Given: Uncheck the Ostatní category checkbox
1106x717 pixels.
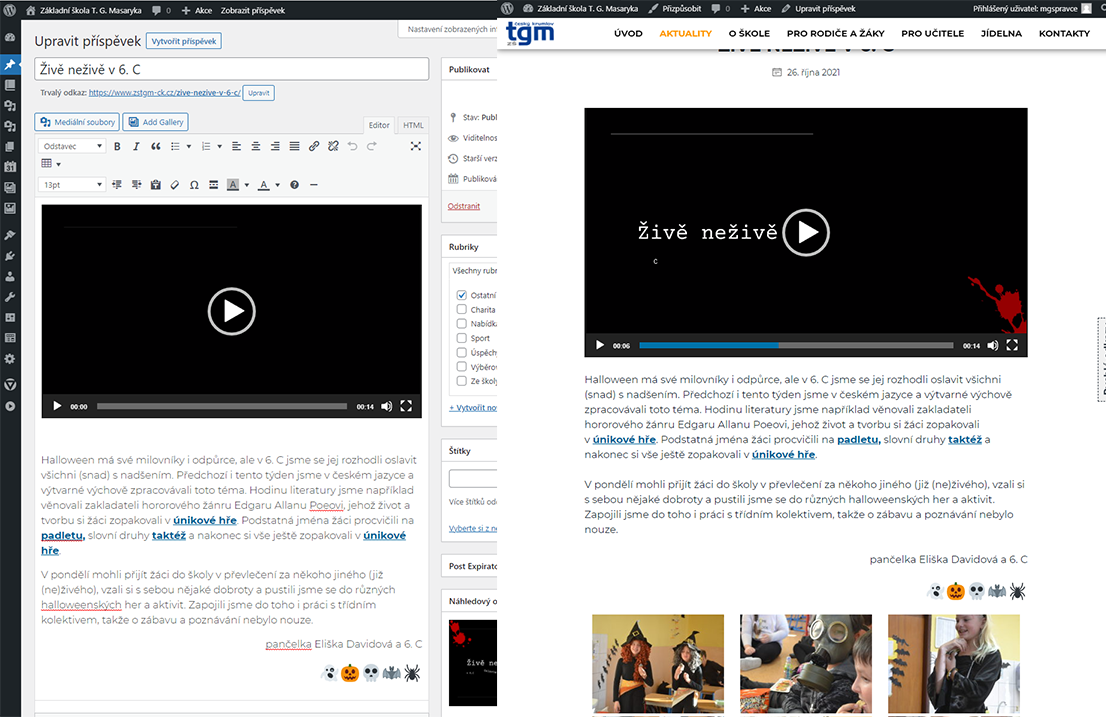Looking at the screenshot, I should click(x=462, y=296).
